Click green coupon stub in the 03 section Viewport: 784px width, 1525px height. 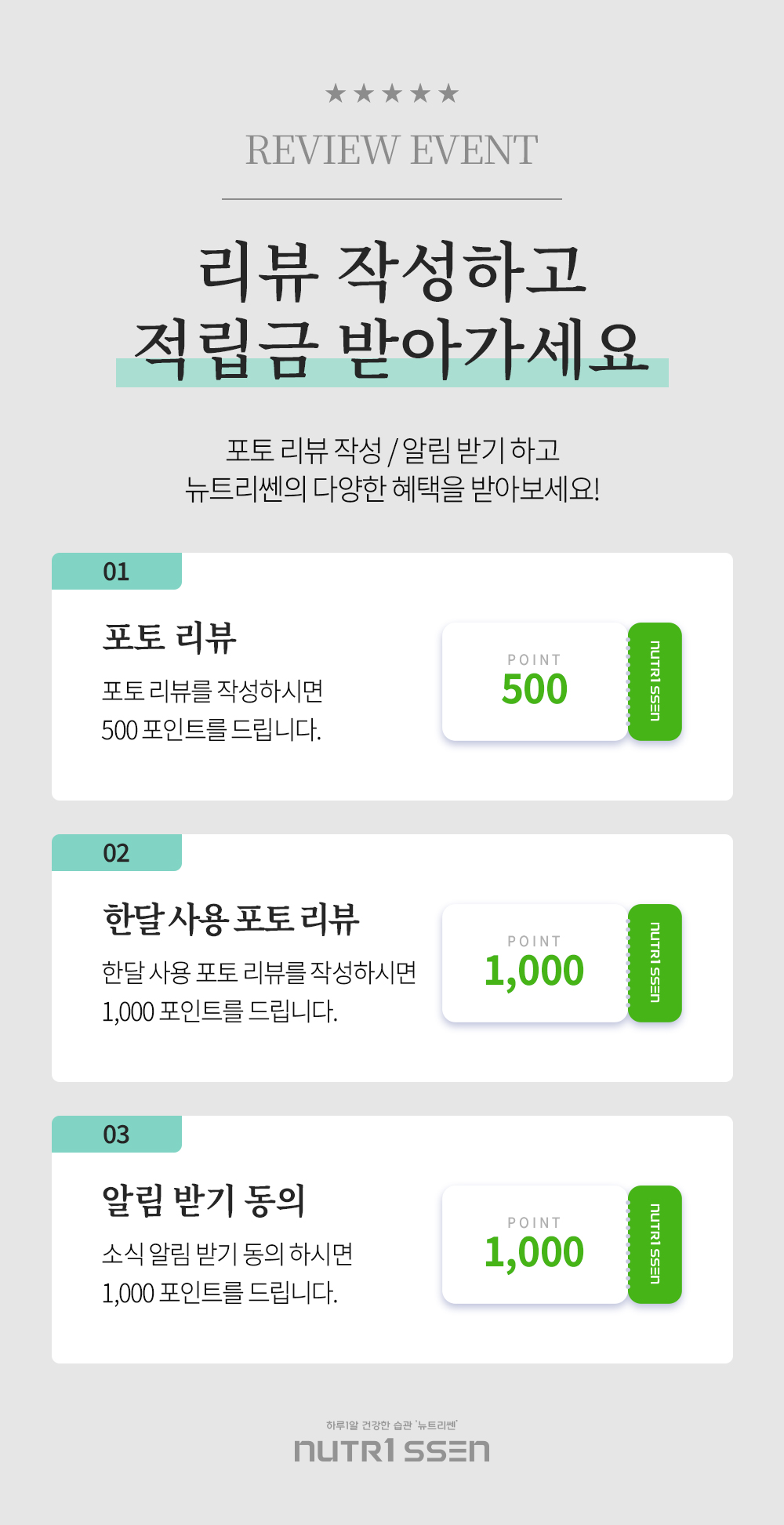pos(655,1244)
